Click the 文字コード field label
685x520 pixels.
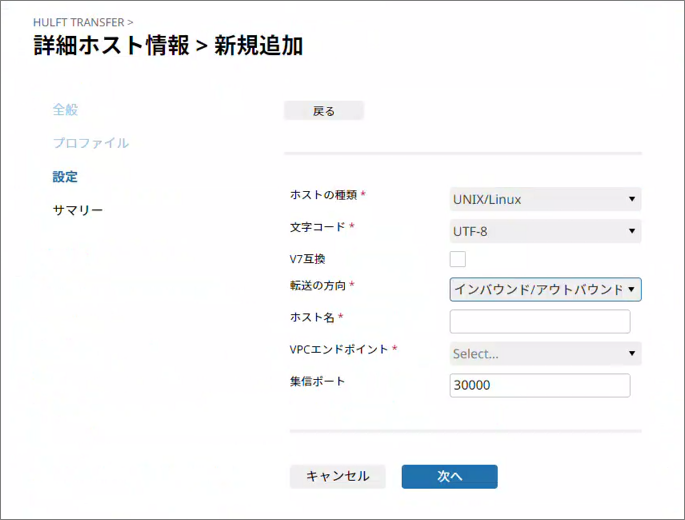tap(316, 227)
